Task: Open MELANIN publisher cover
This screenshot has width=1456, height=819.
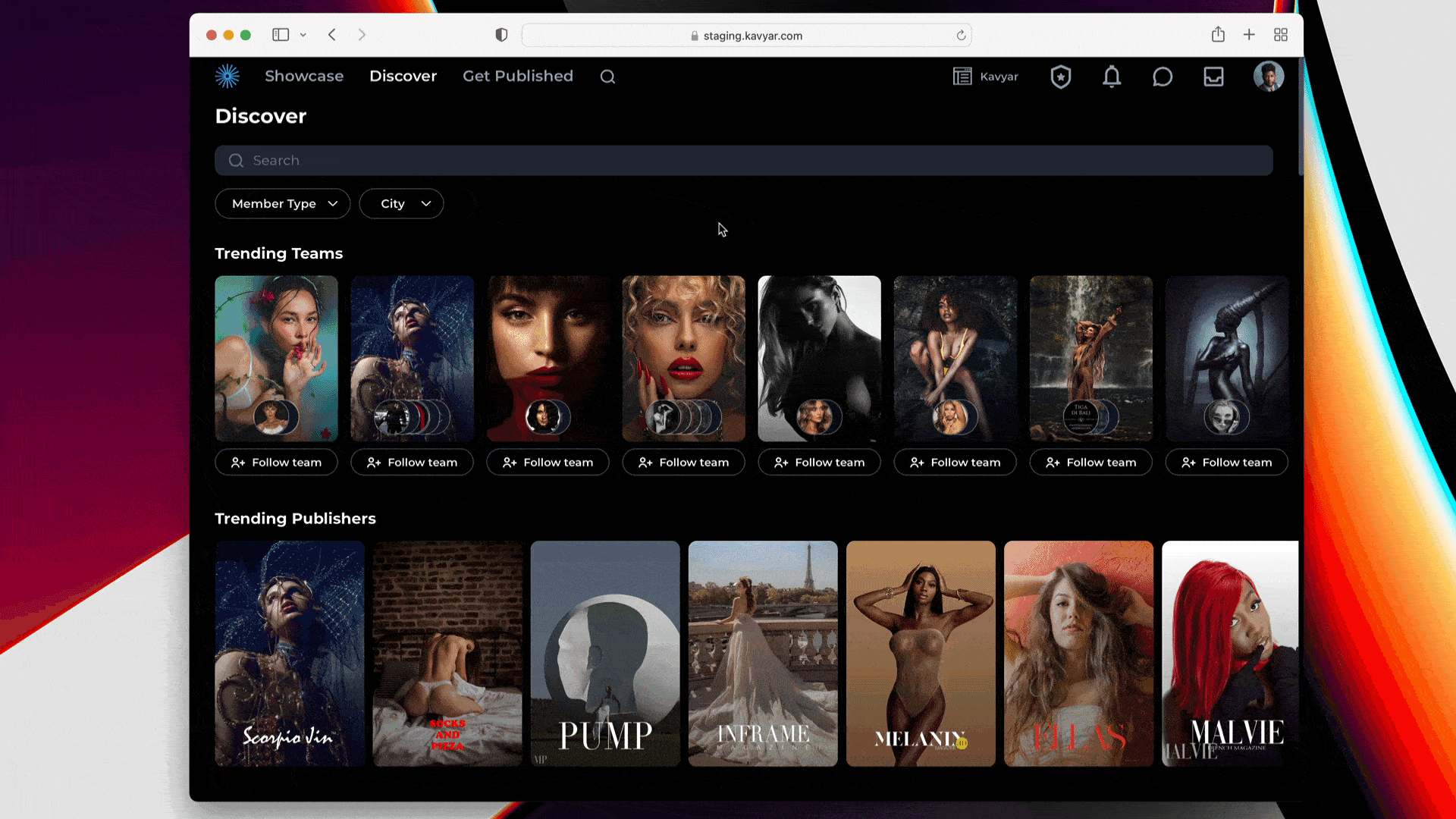Action: (x=921, y=653)
